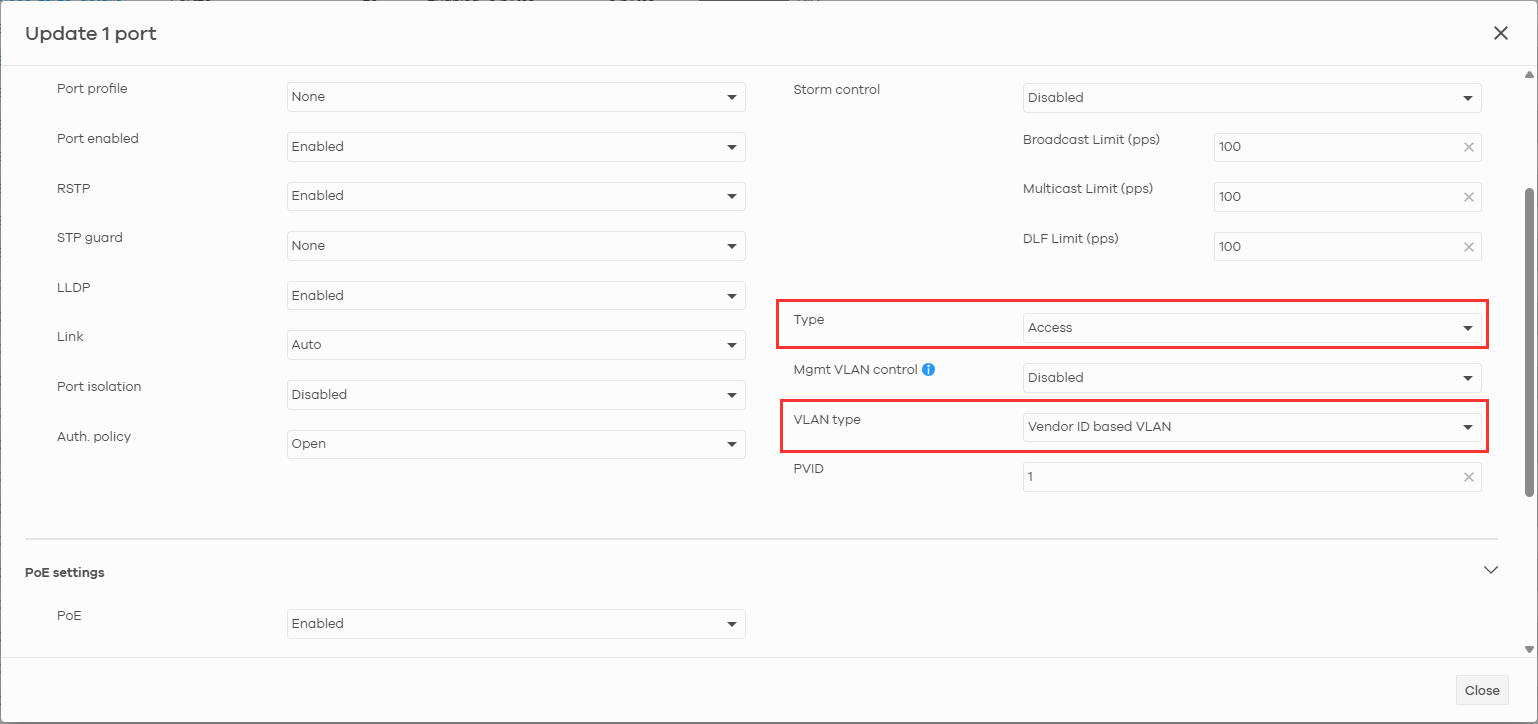
Task: Click the DLF Limit (pps) input field
Action: pyautogui.click(x=1347, y=247)
